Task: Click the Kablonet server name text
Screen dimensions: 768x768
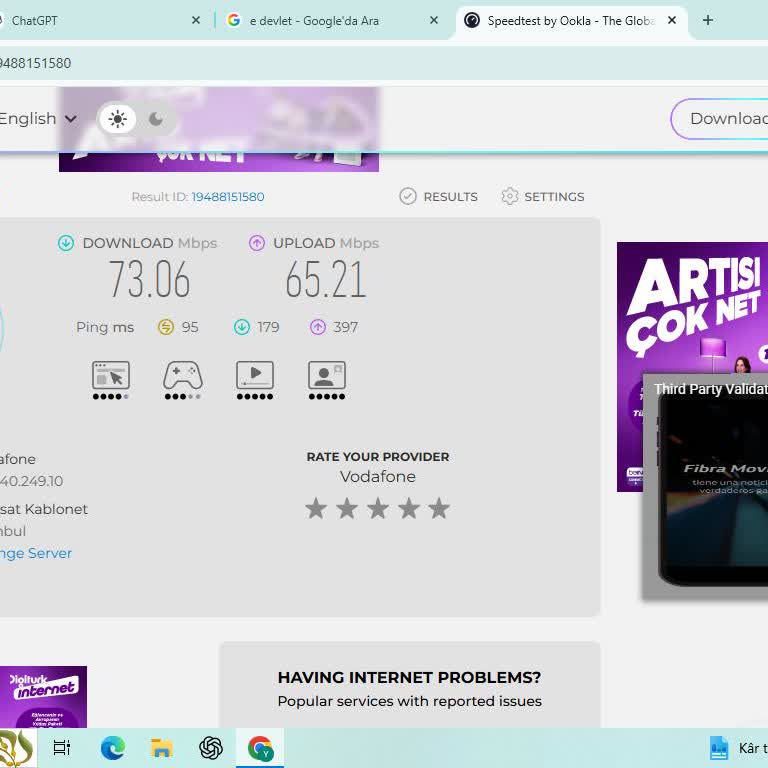Action: pyautogui.click(x=44, y=509)
